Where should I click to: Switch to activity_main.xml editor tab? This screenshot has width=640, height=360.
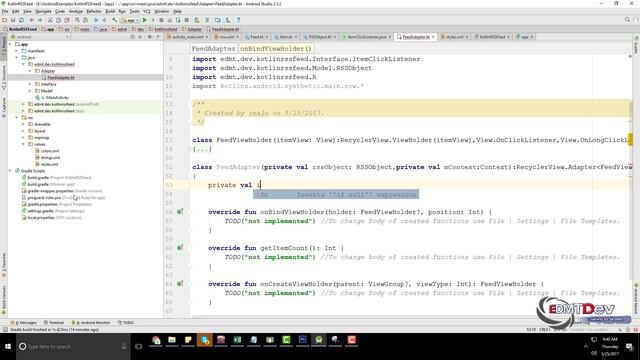(187, 37)
